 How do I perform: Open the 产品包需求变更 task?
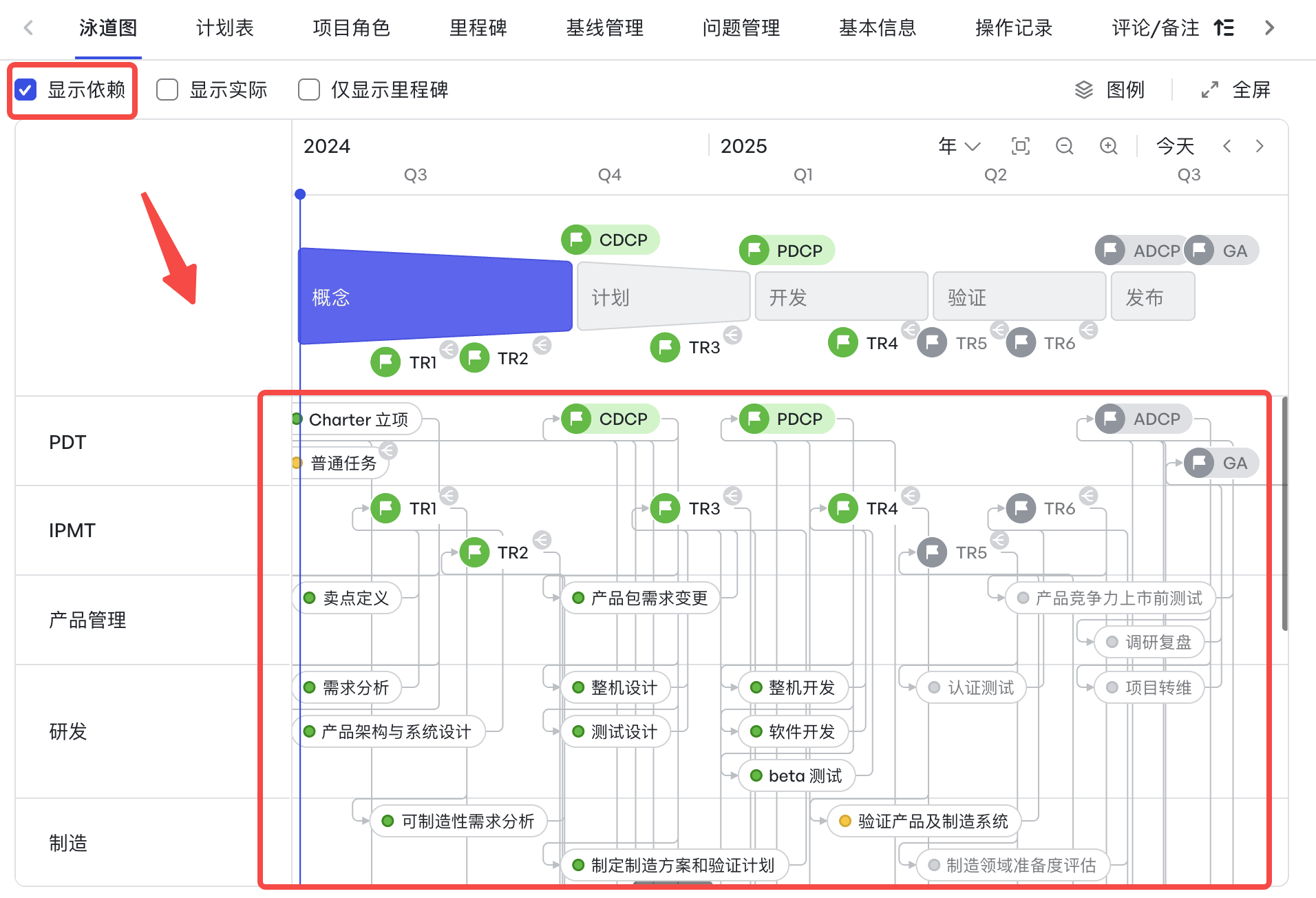point(640,598)
